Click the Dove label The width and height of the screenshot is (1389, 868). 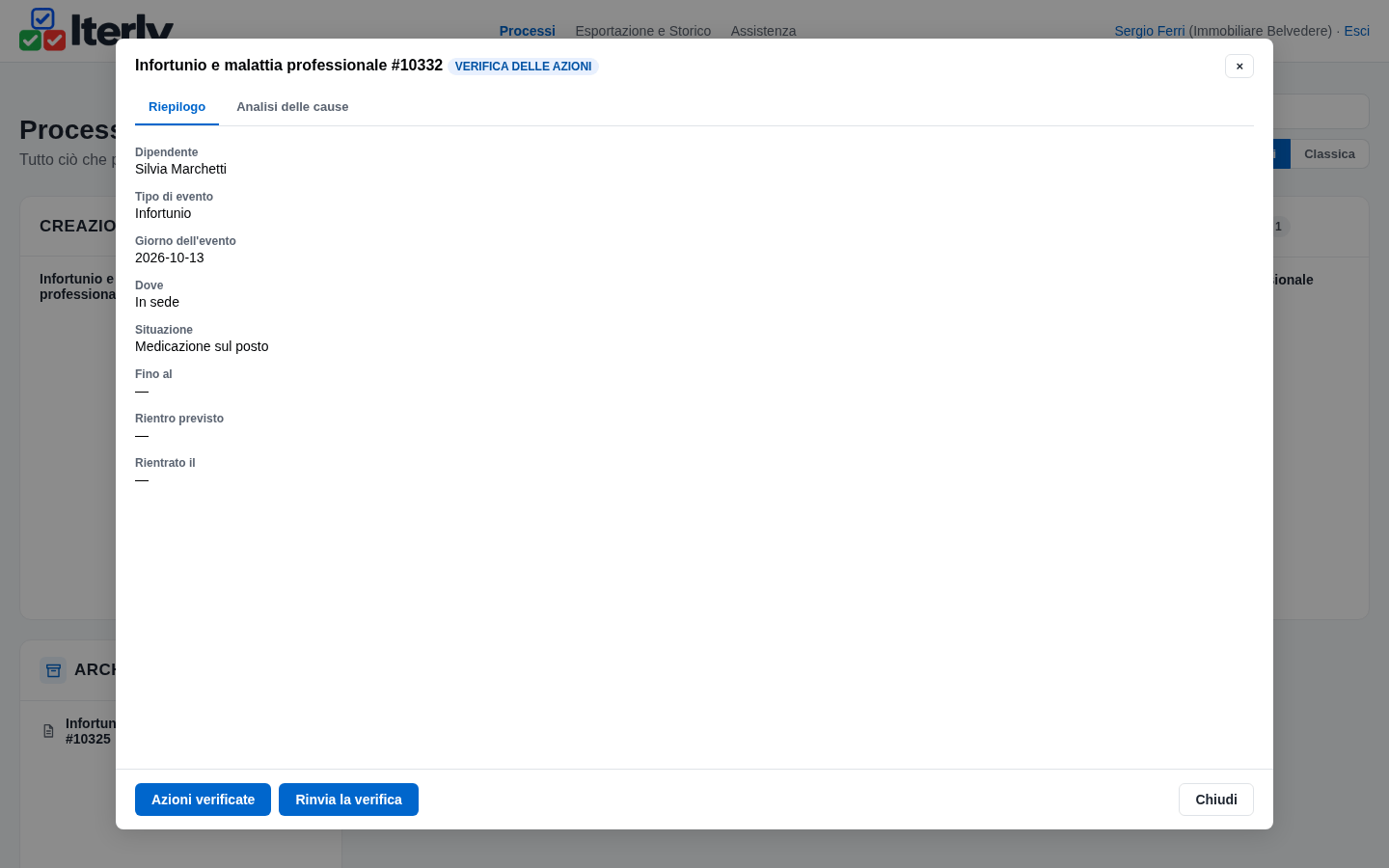click(149, 285)
